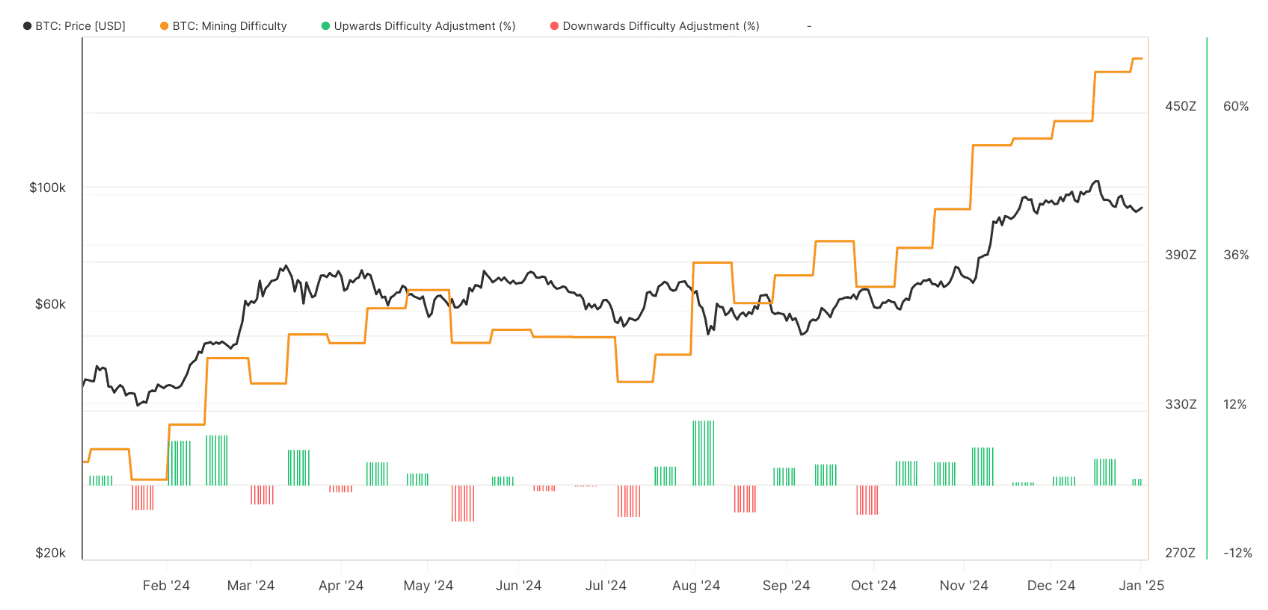Viewport: 1268px width, 610px height.
Task: Click the orange Mining Difficulty legend dot
Action: coord(164,26)
